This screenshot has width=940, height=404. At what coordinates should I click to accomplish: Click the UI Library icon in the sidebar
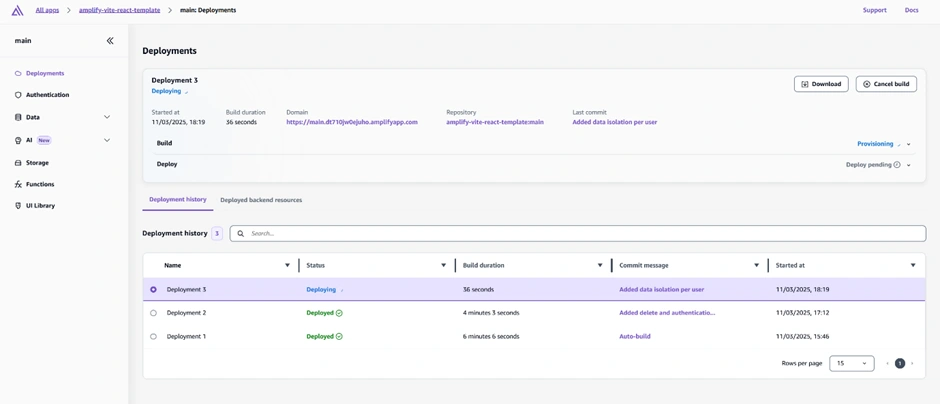[x=18, y=206]
